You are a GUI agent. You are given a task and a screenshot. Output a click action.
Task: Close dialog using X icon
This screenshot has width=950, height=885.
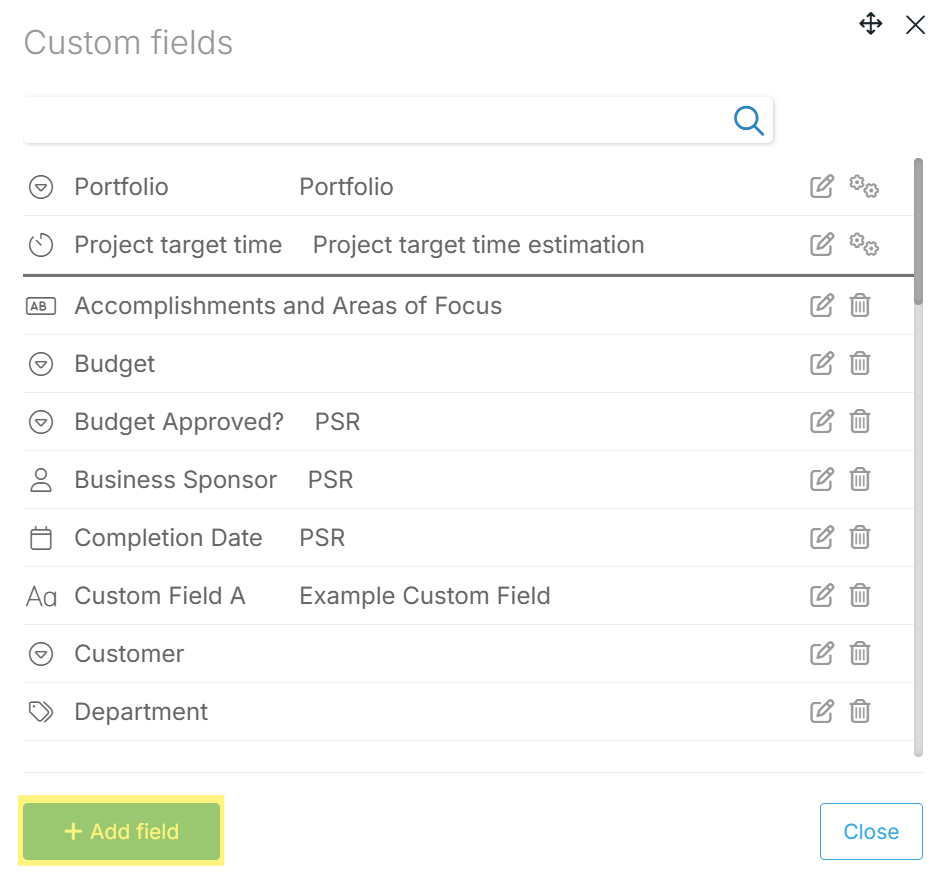(915, 25)
